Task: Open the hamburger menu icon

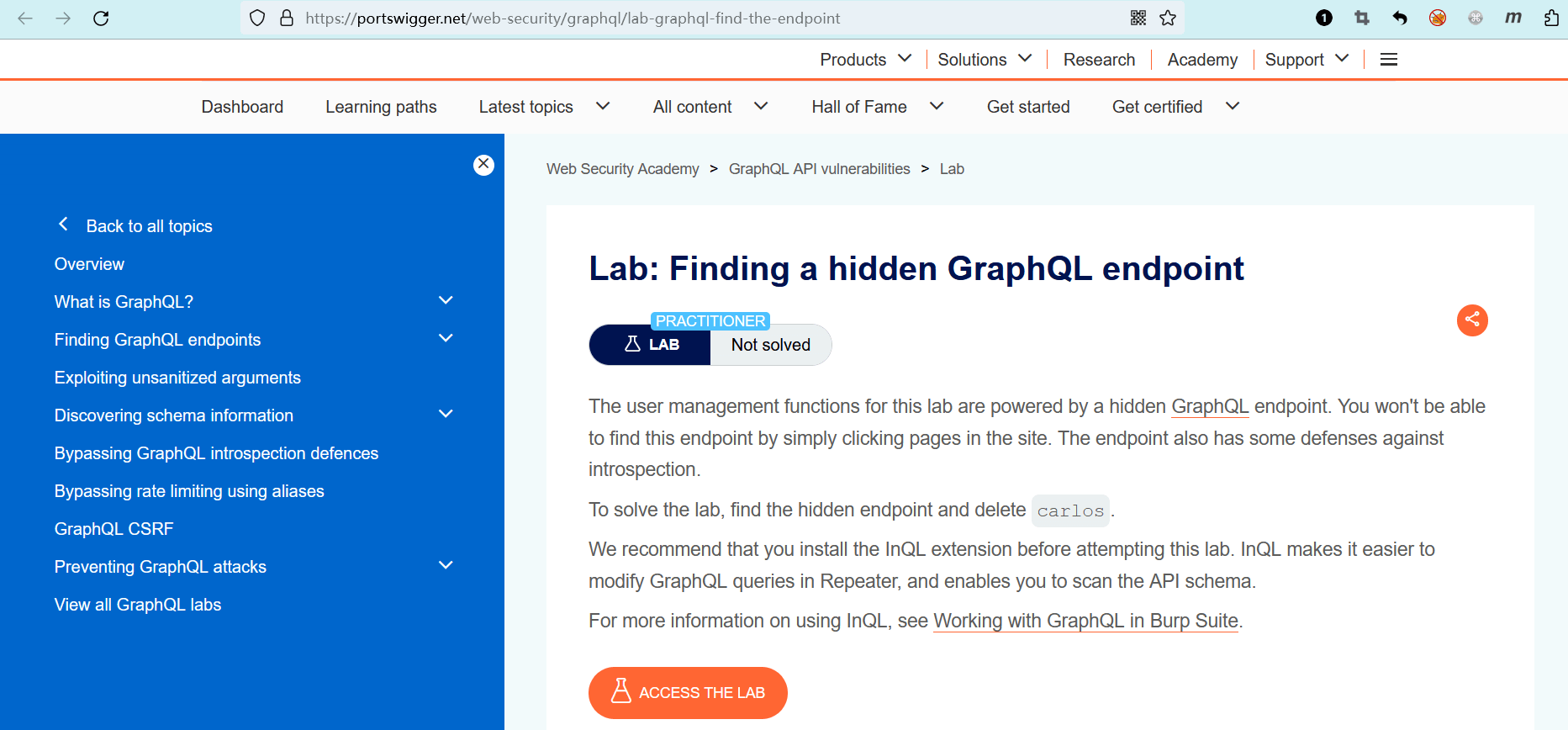Action: 1389,60
